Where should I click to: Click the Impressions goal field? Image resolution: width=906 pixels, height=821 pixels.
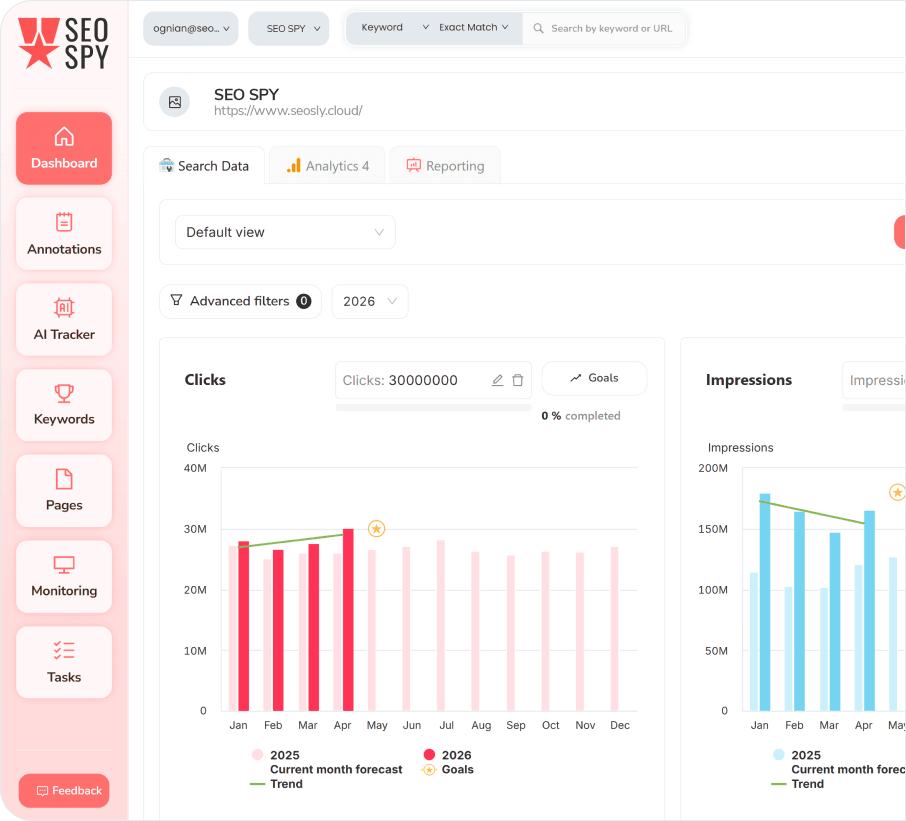pyautogui.click(x=874, y=380)
